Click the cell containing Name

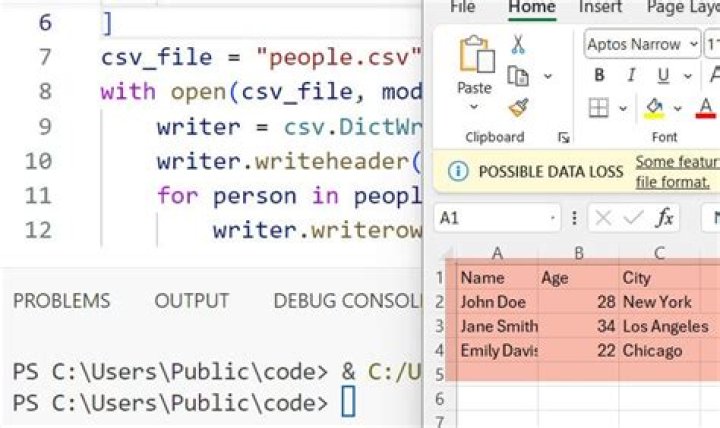click(497, 278)
